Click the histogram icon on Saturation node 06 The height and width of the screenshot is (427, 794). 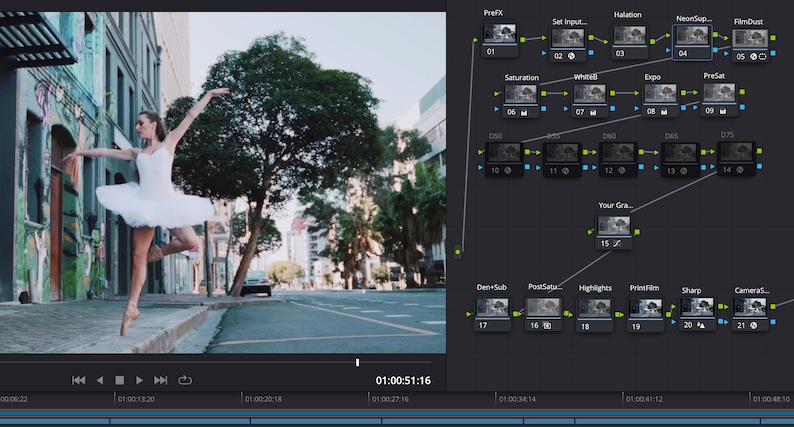tap(526, 112)
